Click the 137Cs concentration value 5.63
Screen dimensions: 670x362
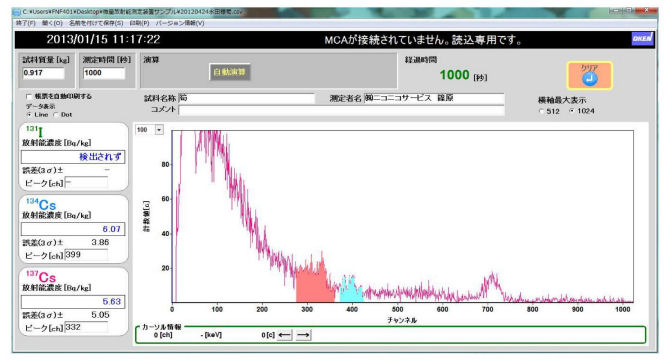click(x=112, y=302)
